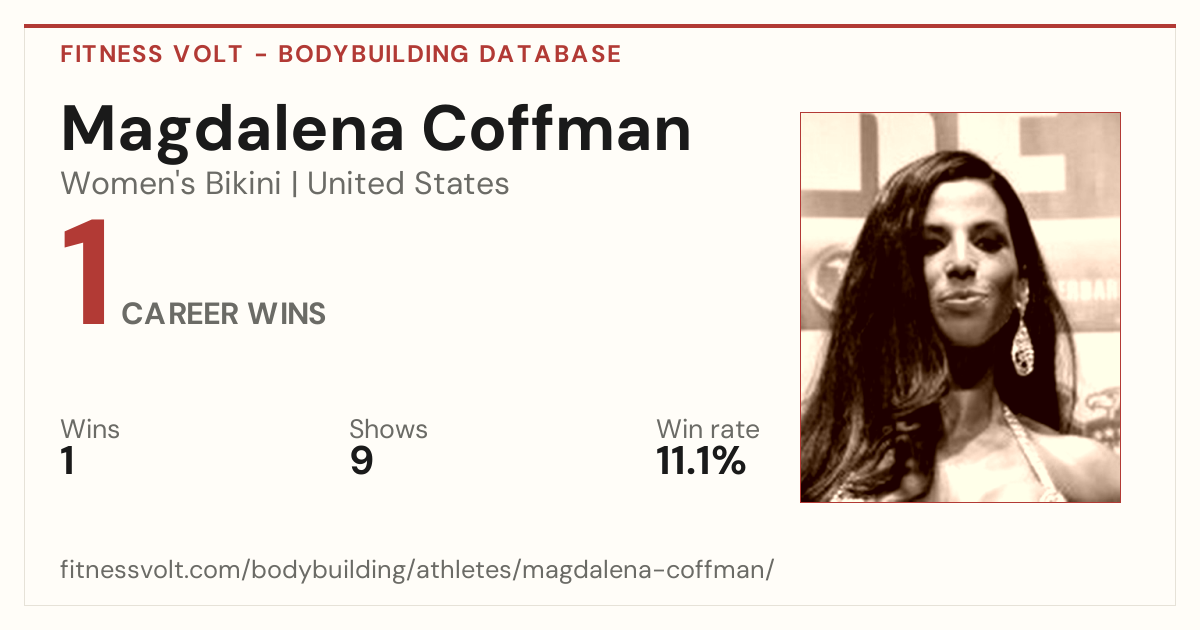1200x630 pixels.
Task: Open the fitnessvolt.com athlete URL link
Action: click(x=417, y=570)
